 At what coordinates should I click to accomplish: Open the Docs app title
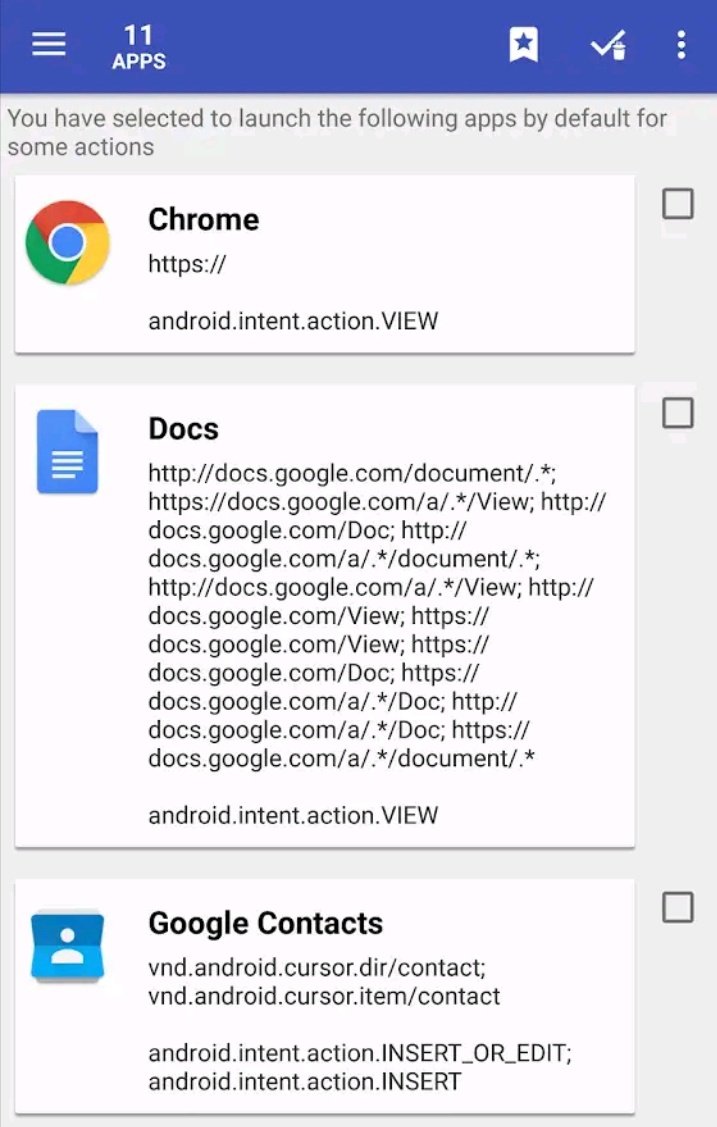[183, 429]
